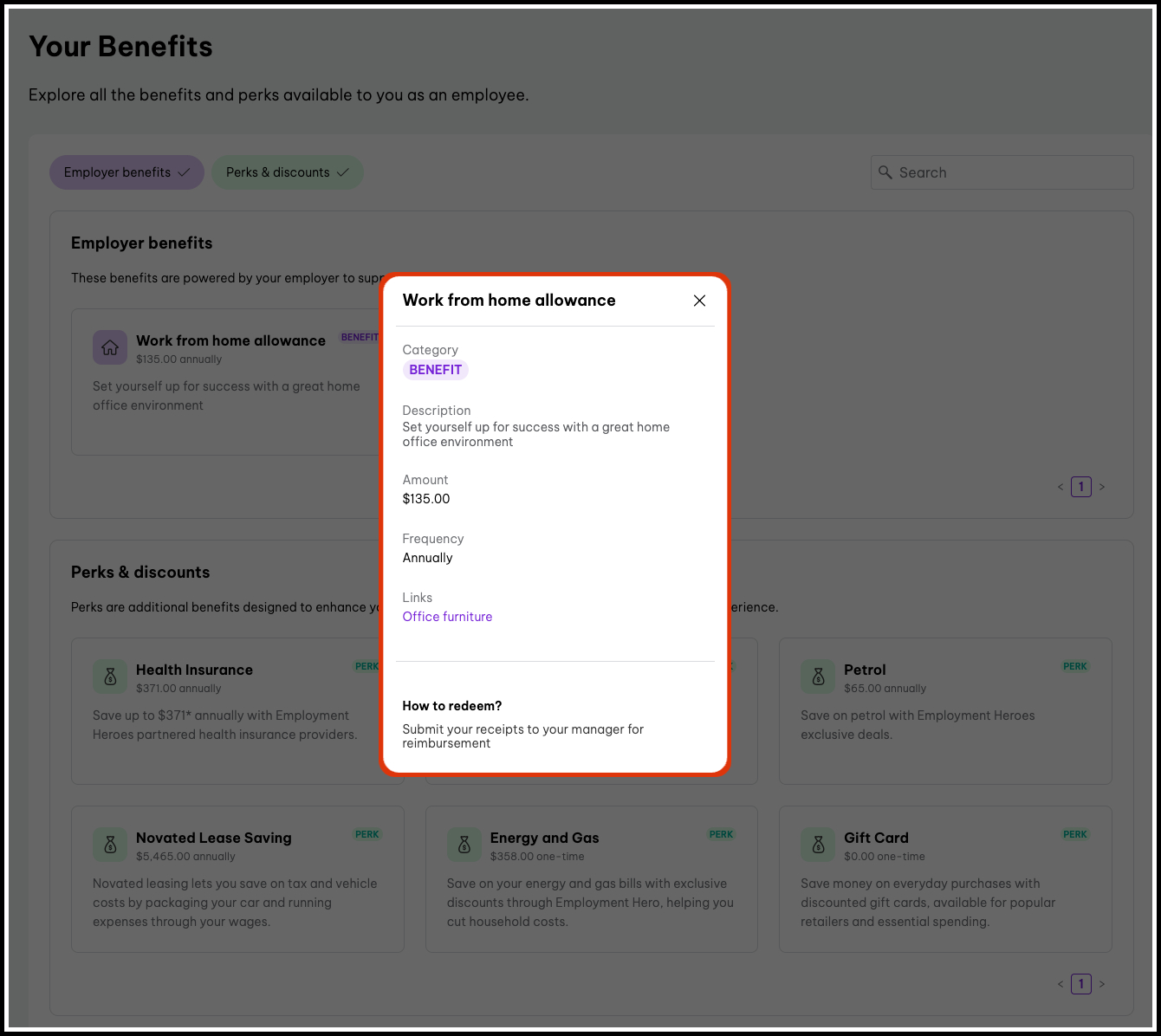Click the house icon for Work from home allowance
Viewport: 1161px width, 1036px height.
point(110,348)
